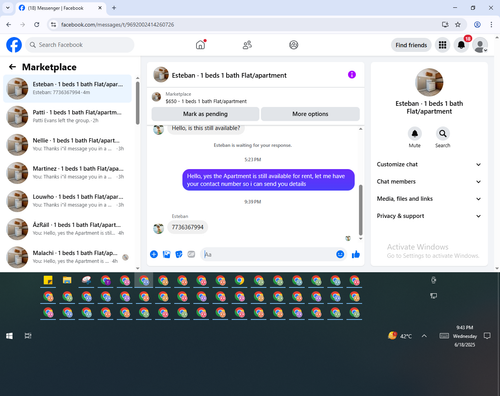Click the Search Facebook field
Screen dimensions: 500x396
pos(80,45)
